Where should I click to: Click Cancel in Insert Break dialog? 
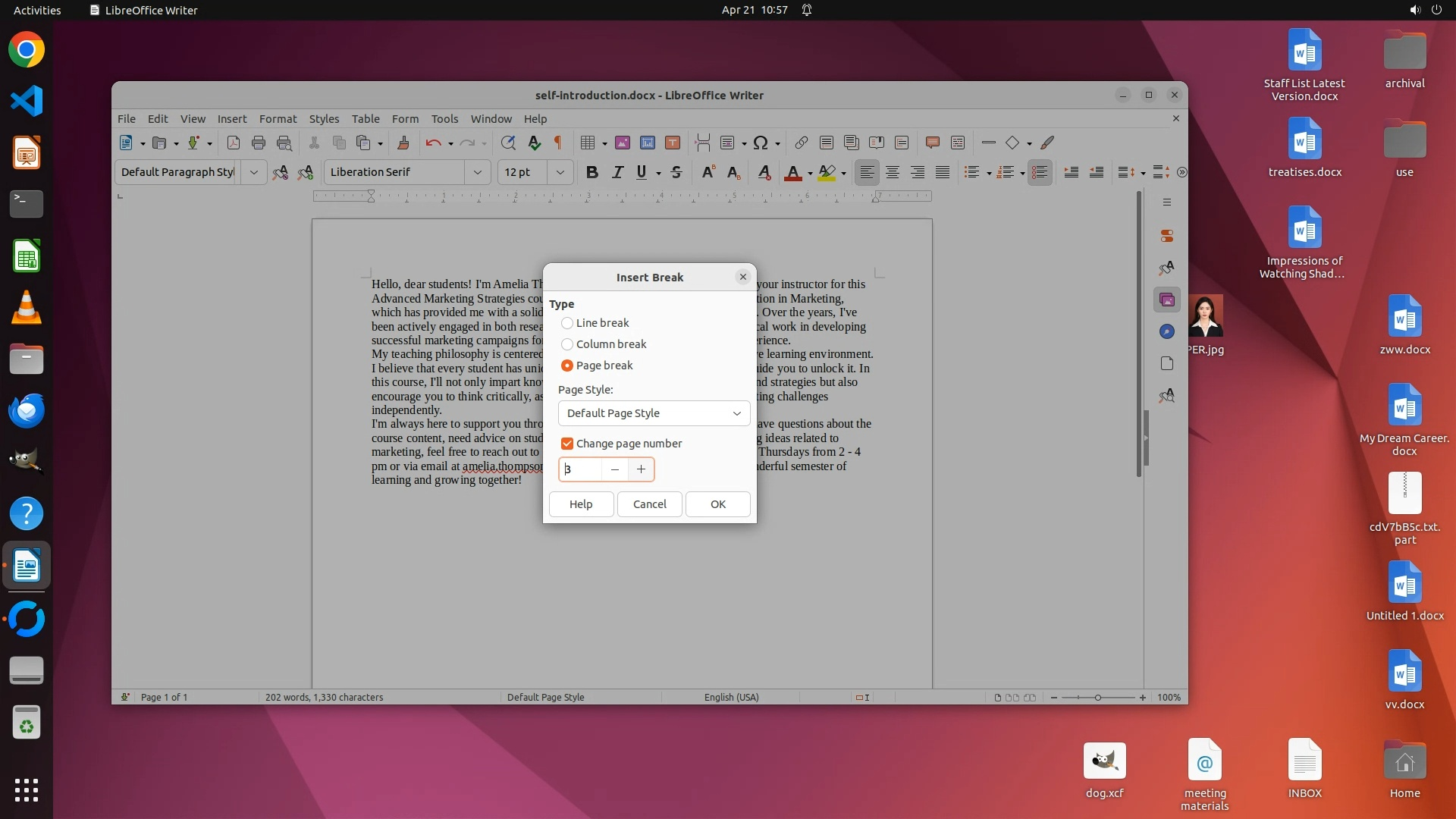coord(649,504)
